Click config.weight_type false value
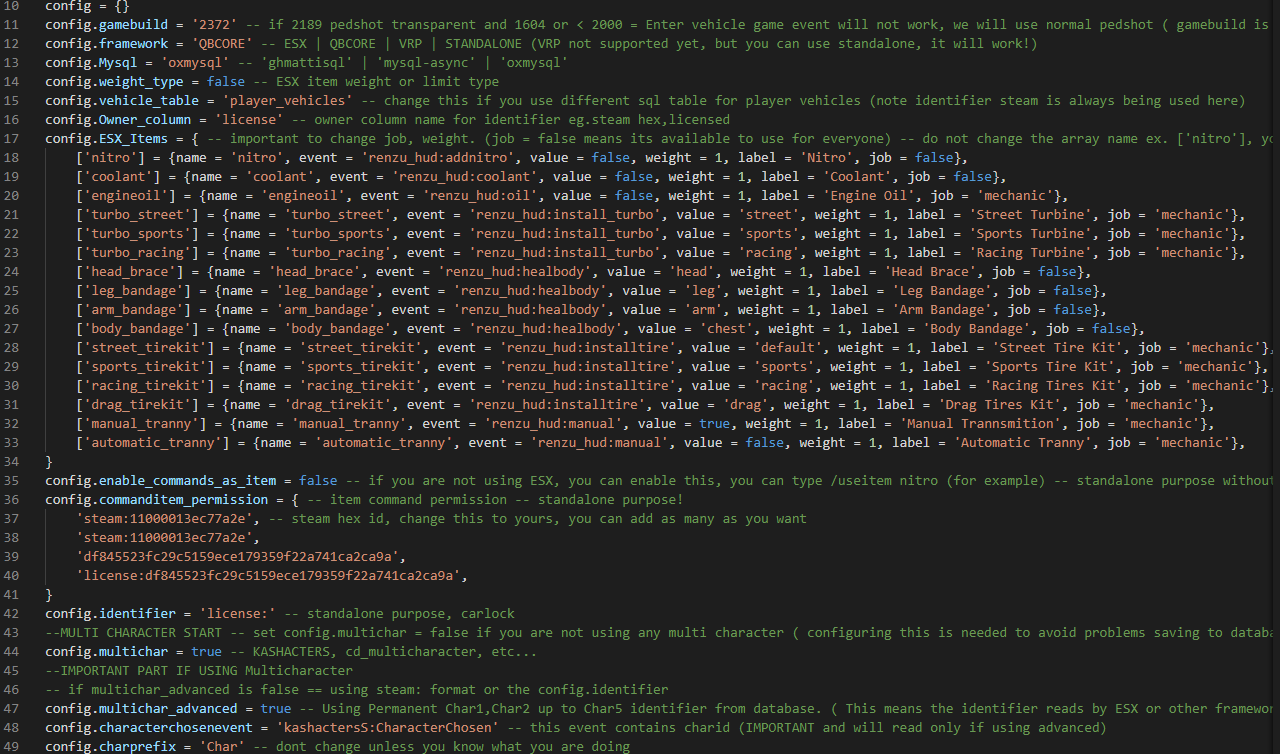The image size is (1280, 754). coord(225,82)
